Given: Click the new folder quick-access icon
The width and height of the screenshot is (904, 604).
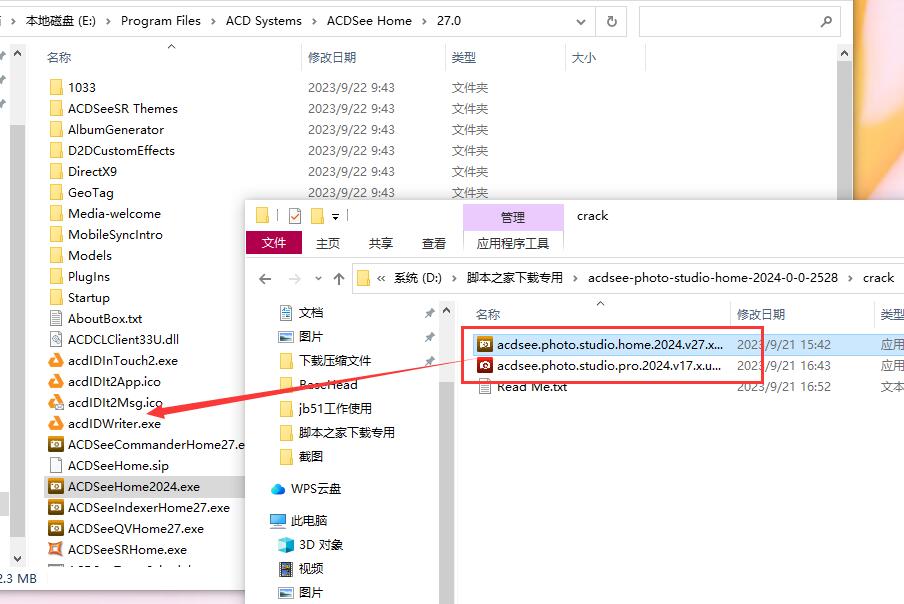Looking at the screenshot, I should (317, 216).
